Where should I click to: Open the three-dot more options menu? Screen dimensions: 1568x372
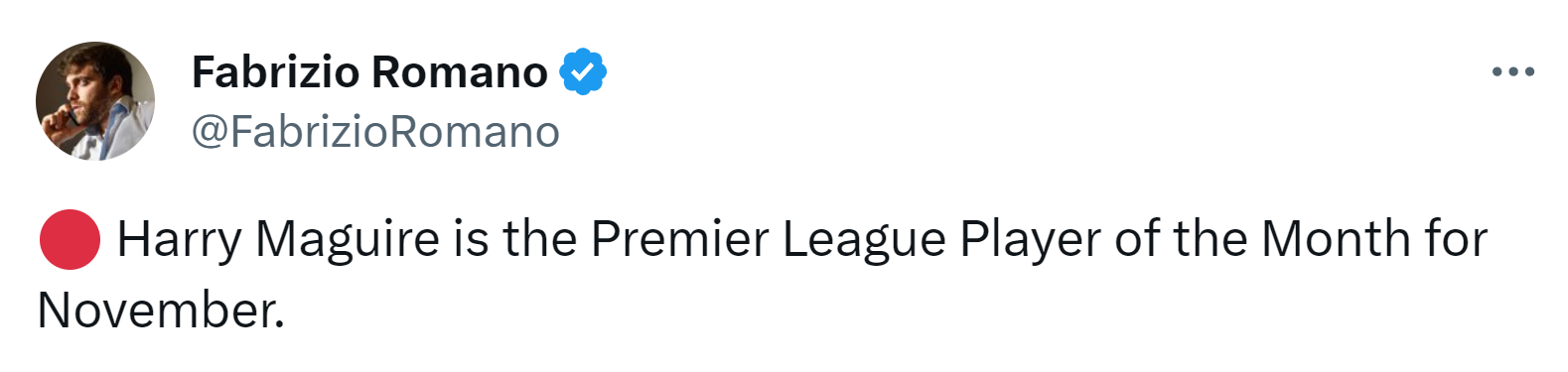click(1513, 71)
